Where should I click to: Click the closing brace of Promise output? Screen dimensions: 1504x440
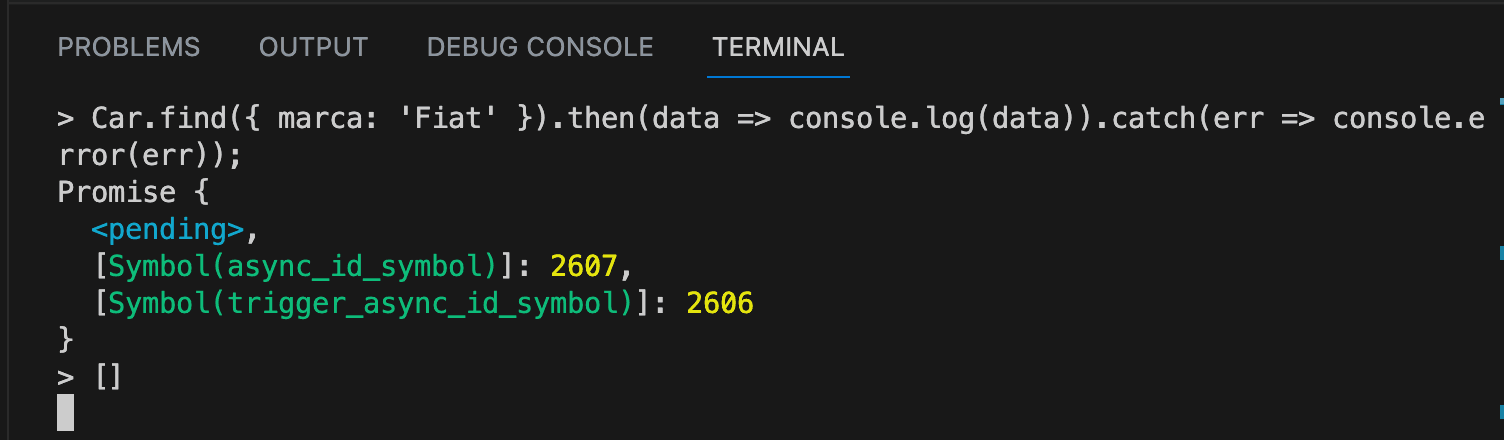click(x=66, y=340)
